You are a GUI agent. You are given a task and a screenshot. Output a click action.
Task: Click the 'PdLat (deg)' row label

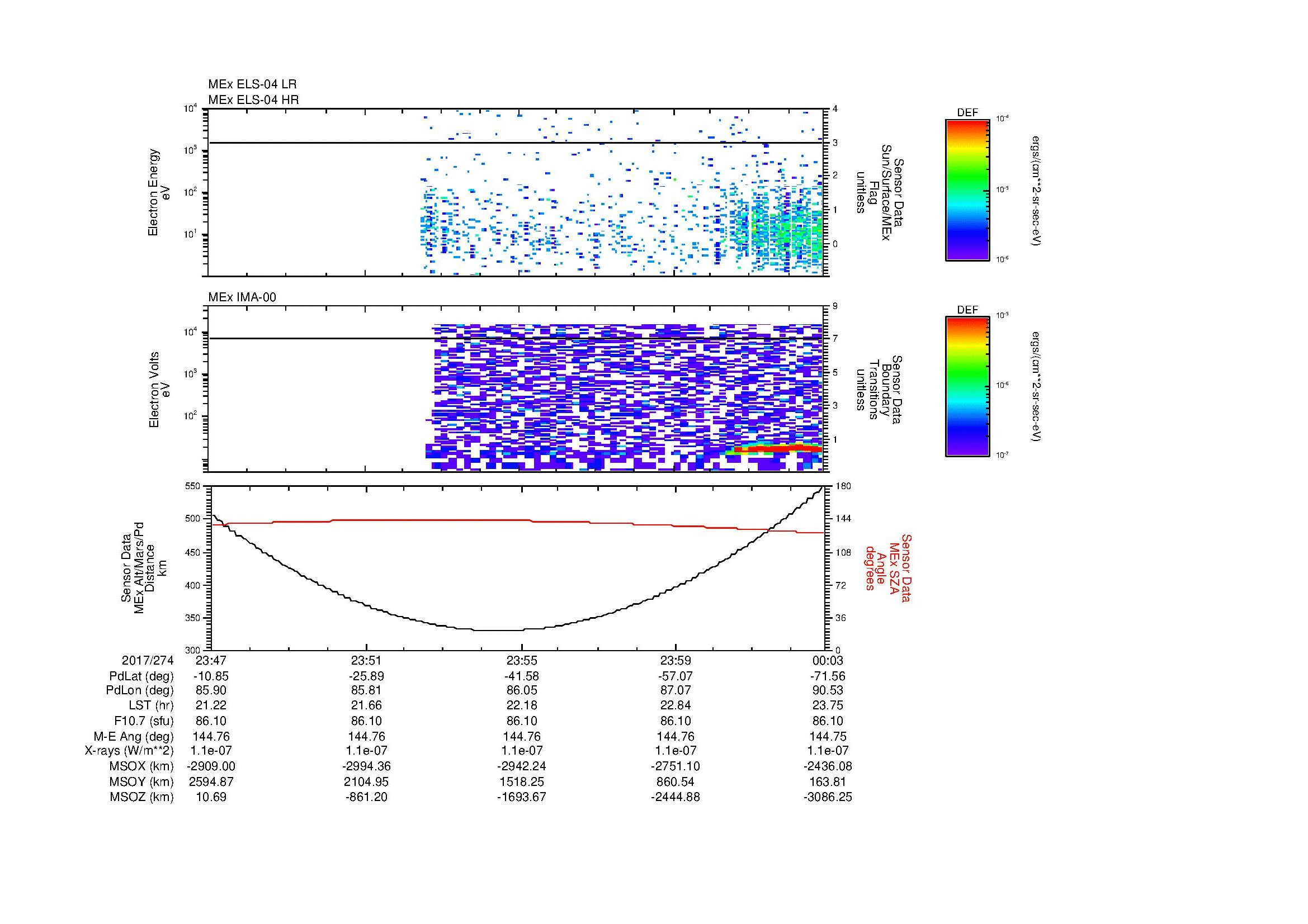(x=141, y=676)
